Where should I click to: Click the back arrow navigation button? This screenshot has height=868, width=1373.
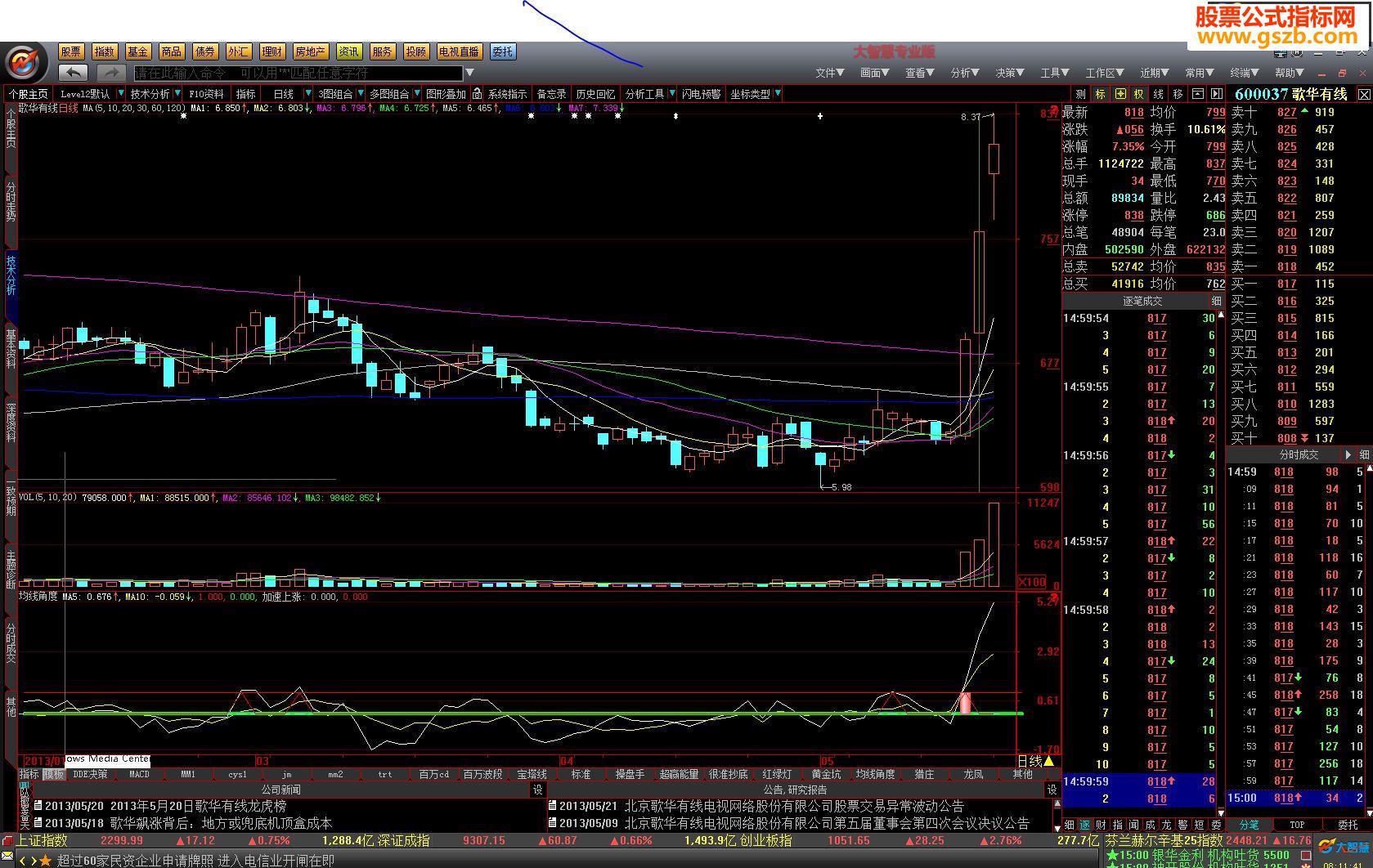pos(74,73)
